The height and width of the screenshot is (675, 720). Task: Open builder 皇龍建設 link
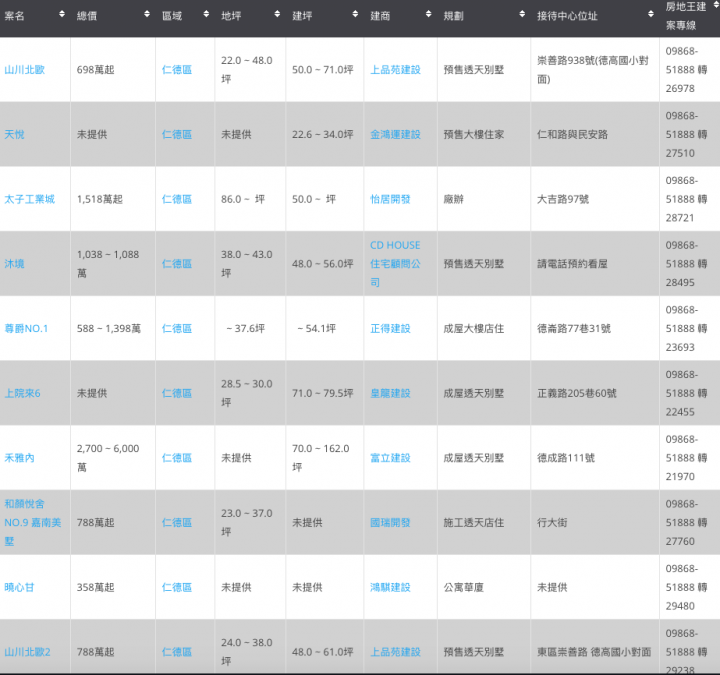[390, 394]
